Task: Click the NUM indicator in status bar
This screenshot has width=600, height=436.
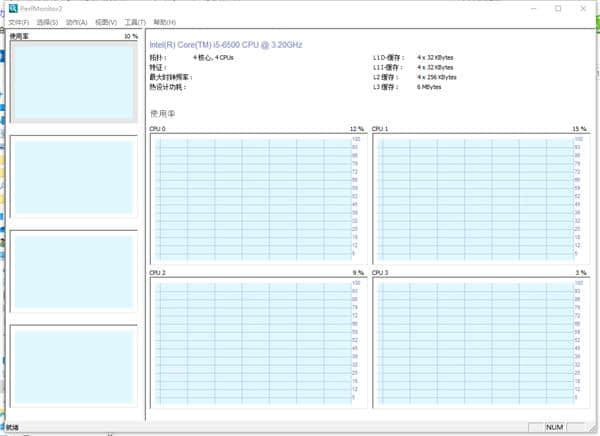Action: click(554, 427)
